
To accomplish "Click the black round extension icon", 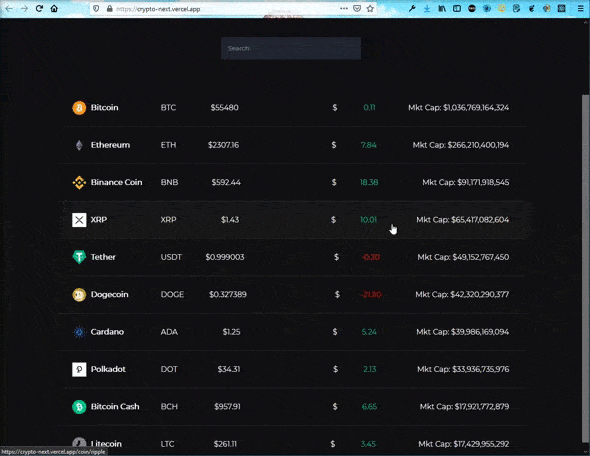I will pos(472,8).
